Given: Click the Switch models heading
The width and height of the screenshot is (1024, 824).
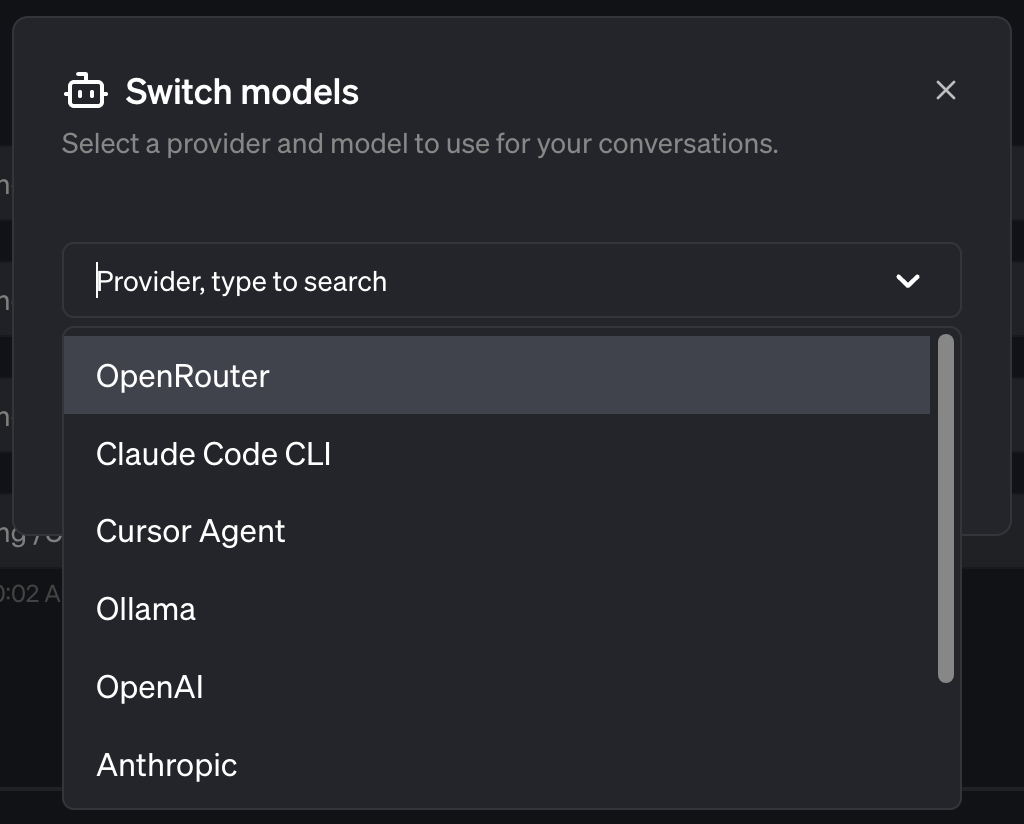Looking at the screenshot, I should pyautogui.click(x=241, y=91).
